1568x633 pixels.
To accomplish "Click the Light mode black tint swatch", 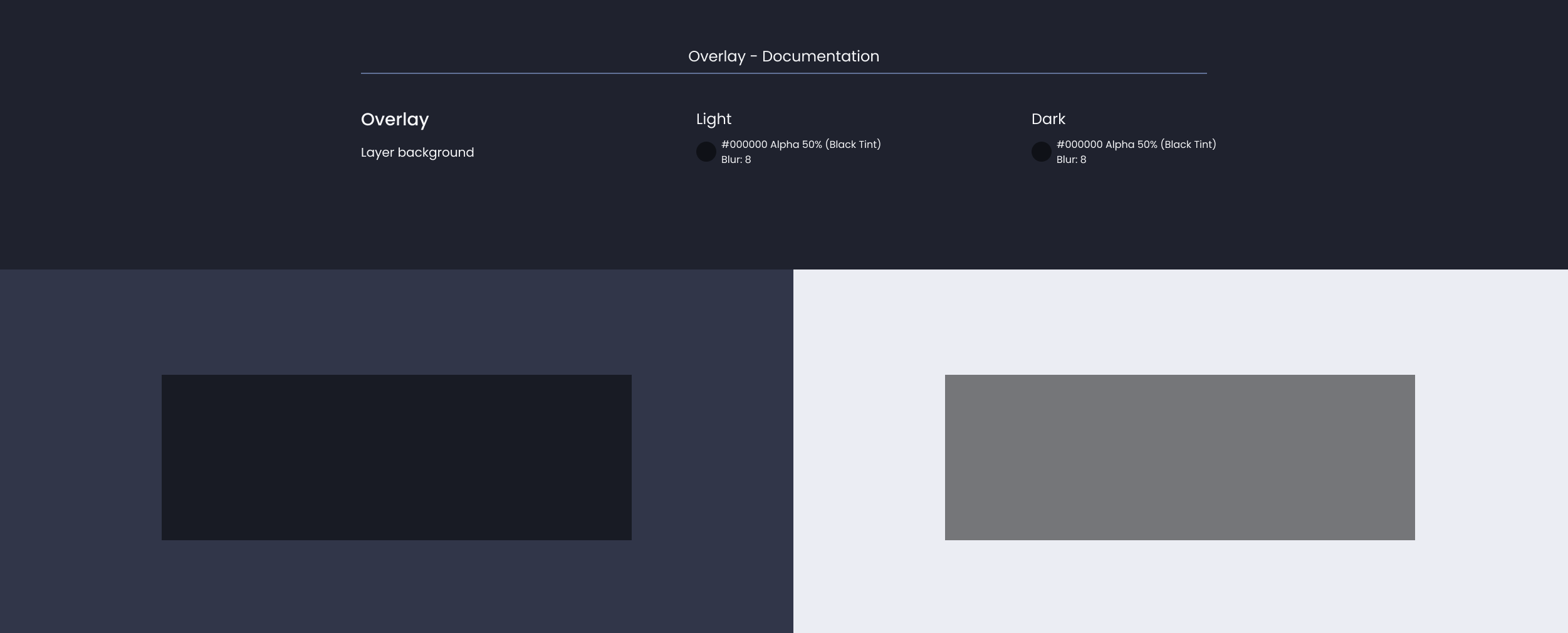I will [706, 152].
